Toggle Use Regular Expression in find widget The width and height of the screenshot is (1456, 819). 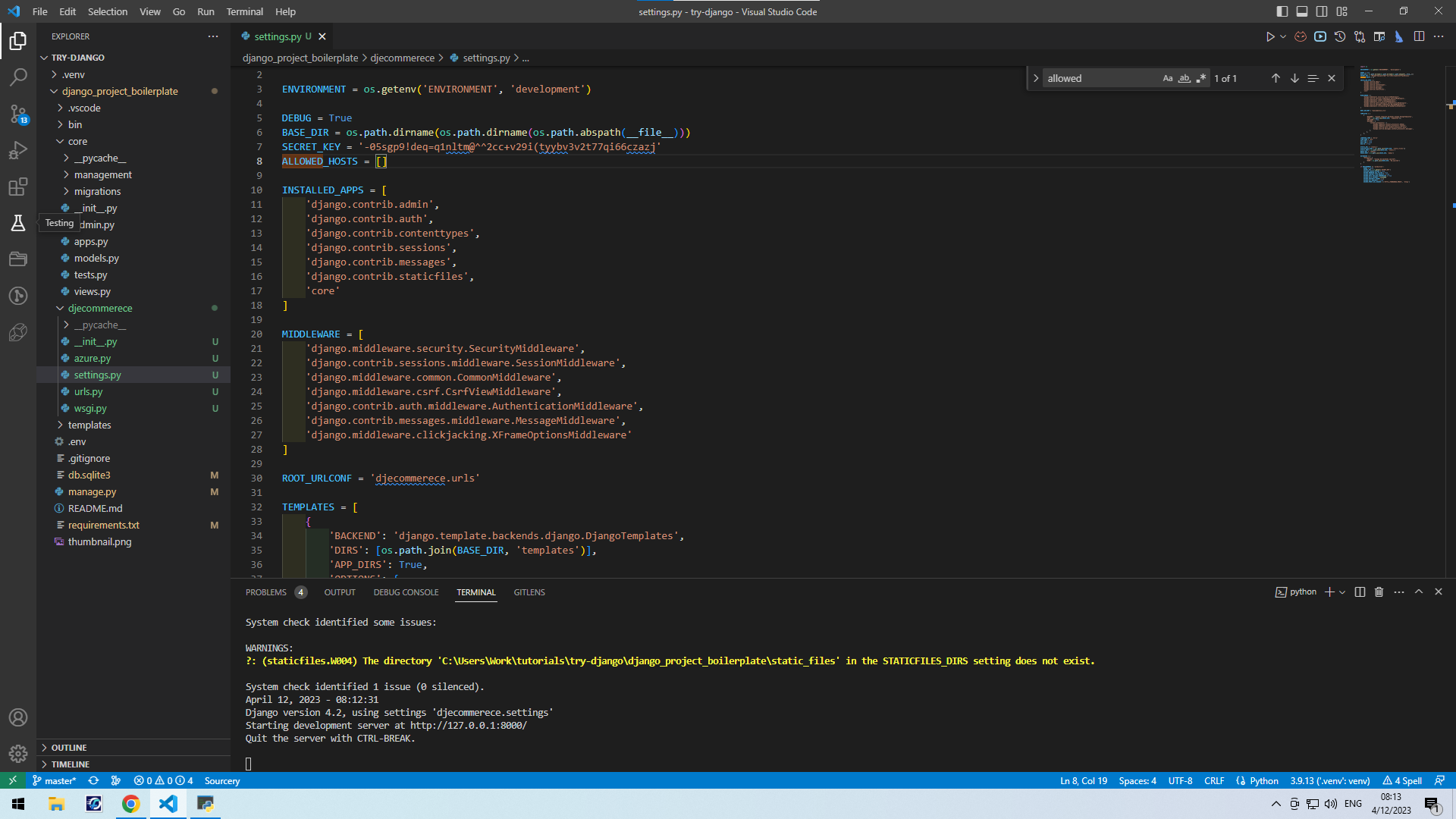tap(1201, 78)
